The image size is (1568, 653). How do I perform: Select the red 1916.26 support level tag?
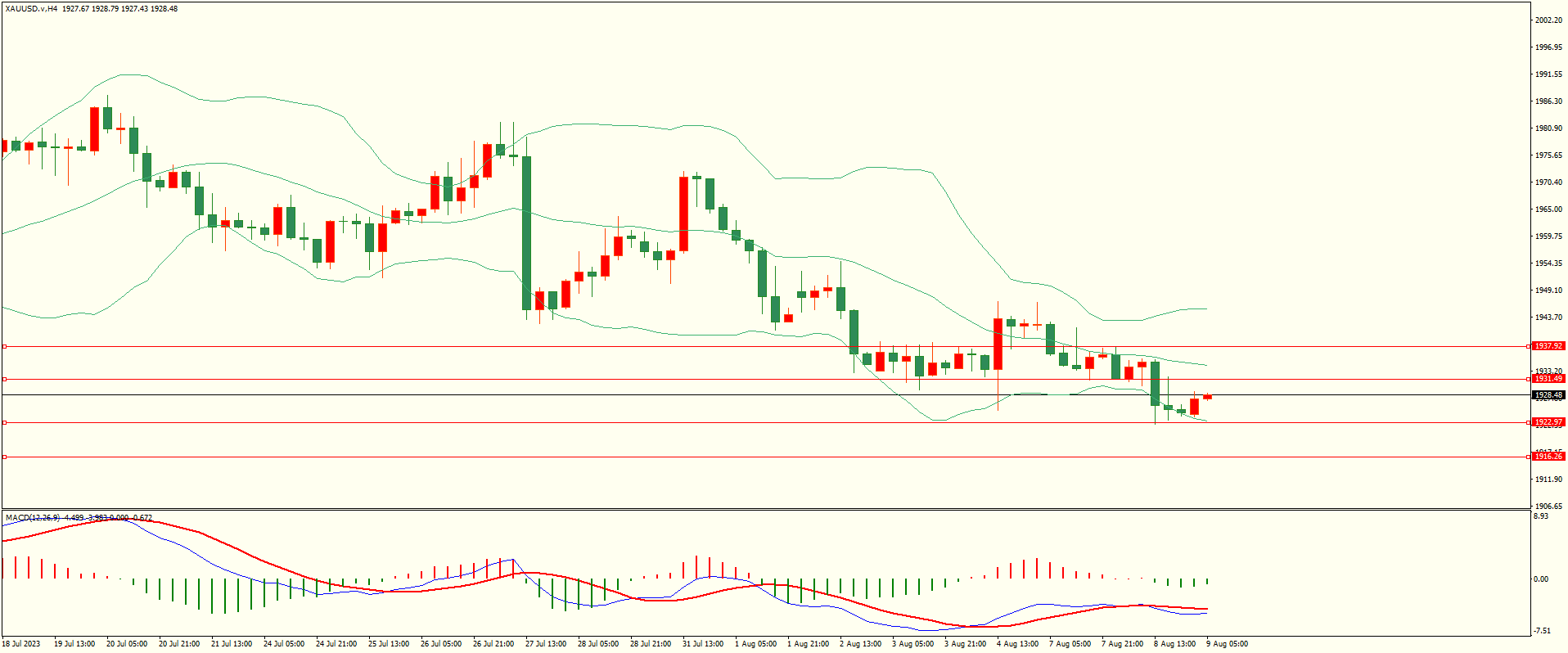(1548, 457)
